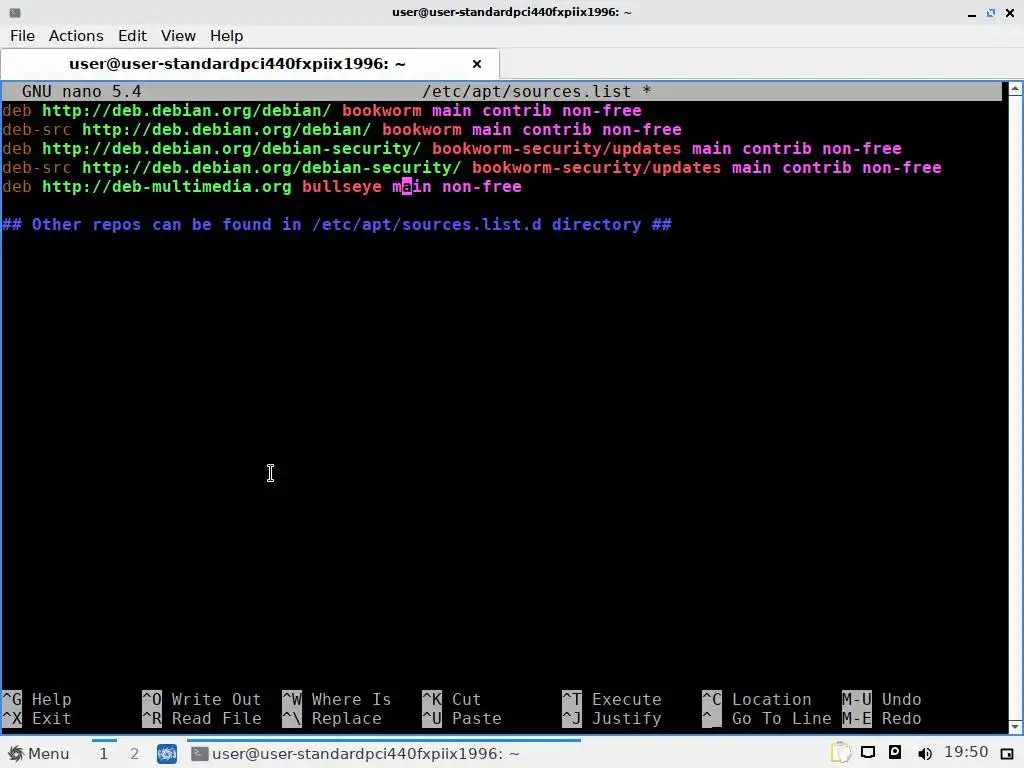Click the blue swirl app icon in taskbar
Image resolution: width=1024 pixels, height=768 pixels.
167,754
